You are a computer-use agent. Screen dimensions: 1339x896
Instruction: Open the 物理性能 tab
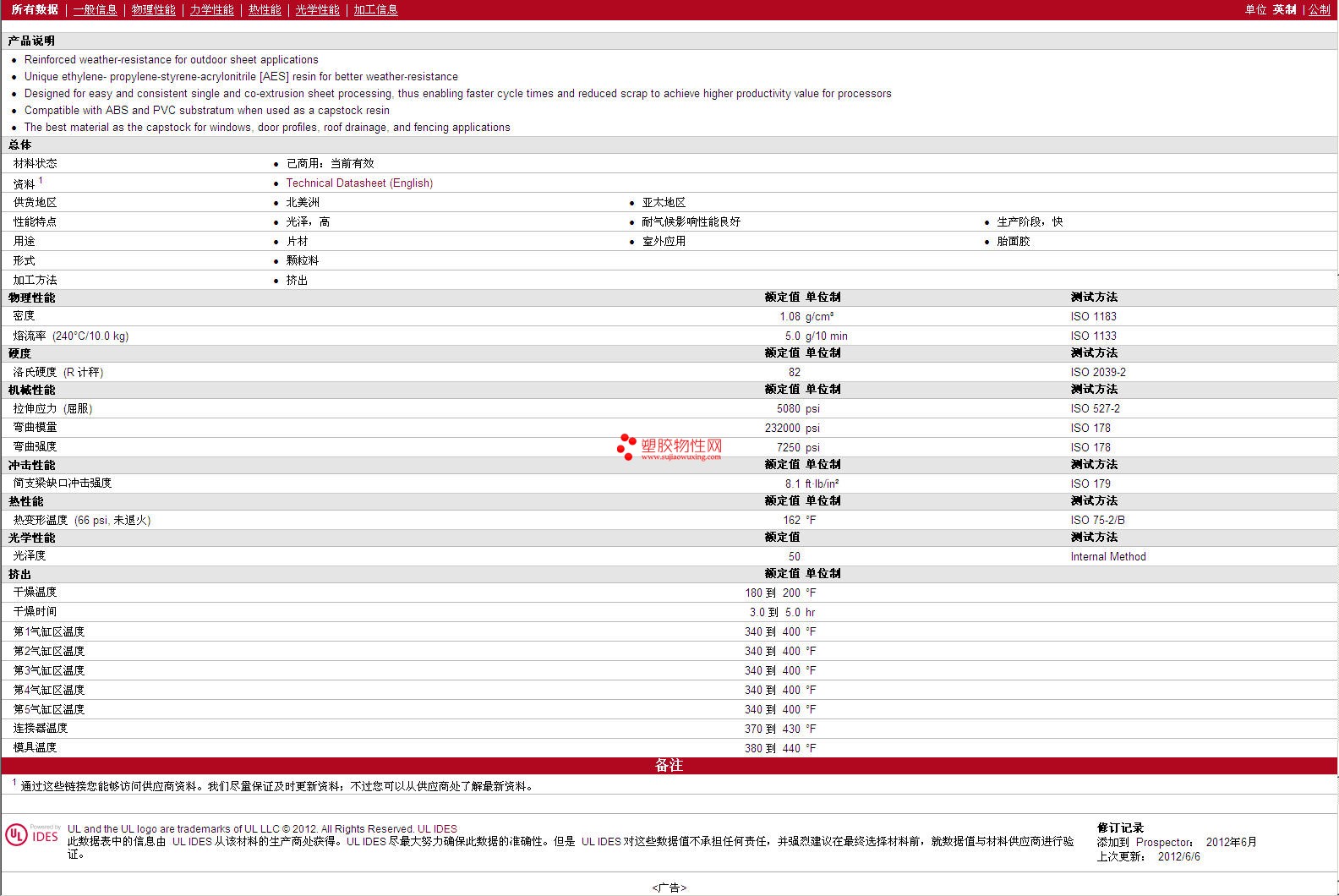click(153, 9)
